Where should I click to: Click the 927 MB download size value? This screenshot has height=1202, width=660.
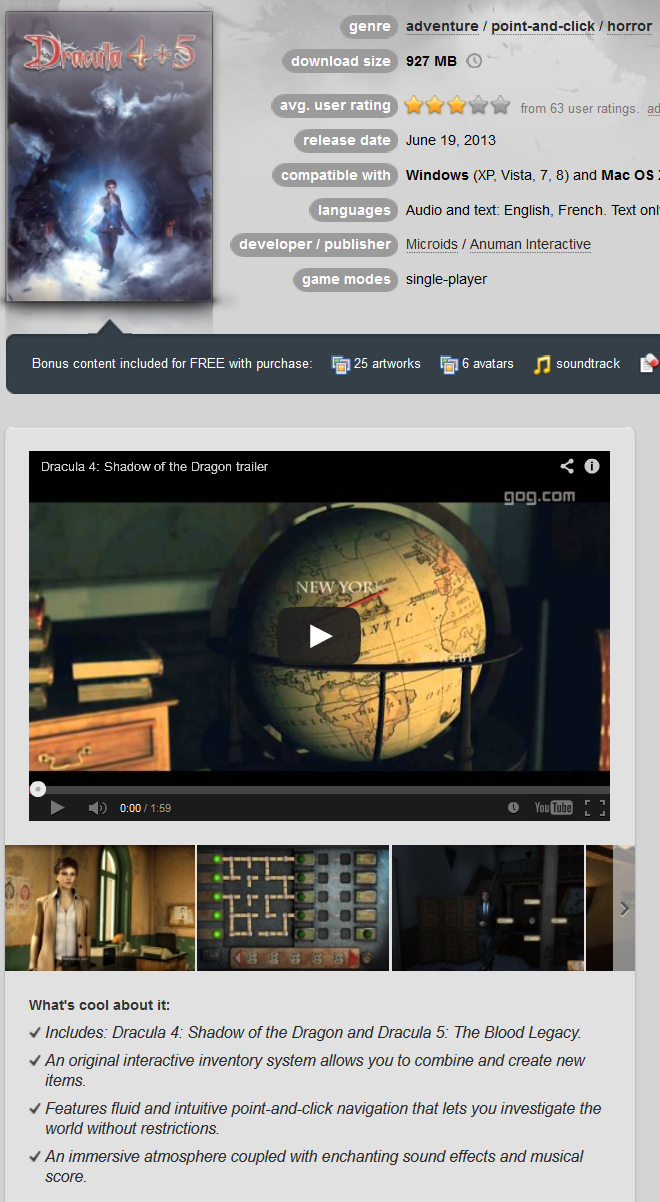click(431, 61)
